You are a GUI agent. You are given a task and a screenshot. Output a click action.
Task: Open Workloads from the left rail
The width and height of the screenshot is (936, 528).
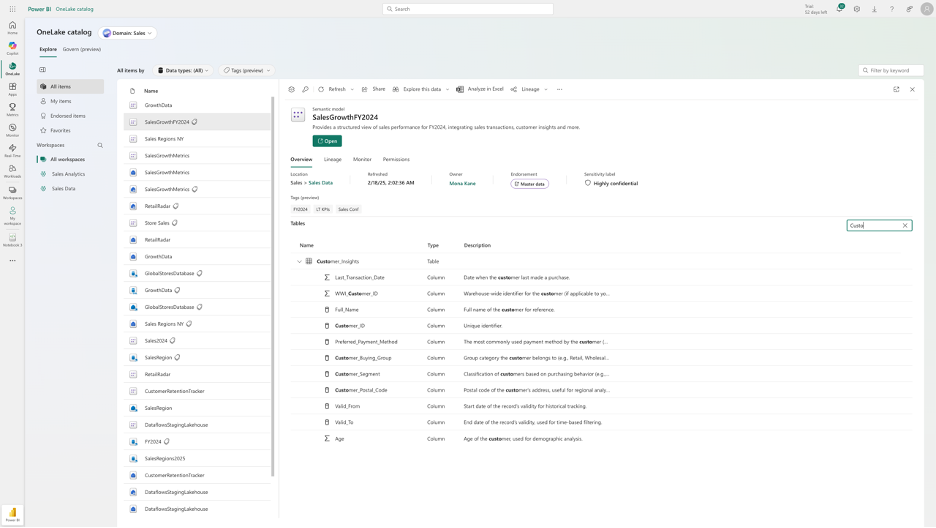[x=13, y=171]
